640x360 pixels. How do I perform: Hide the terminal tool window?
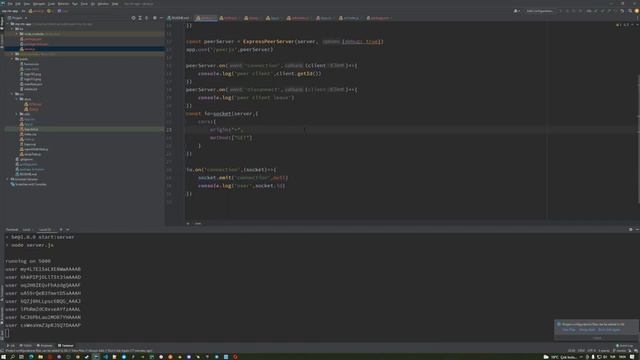pyautogui.click(x=637, y=229)
